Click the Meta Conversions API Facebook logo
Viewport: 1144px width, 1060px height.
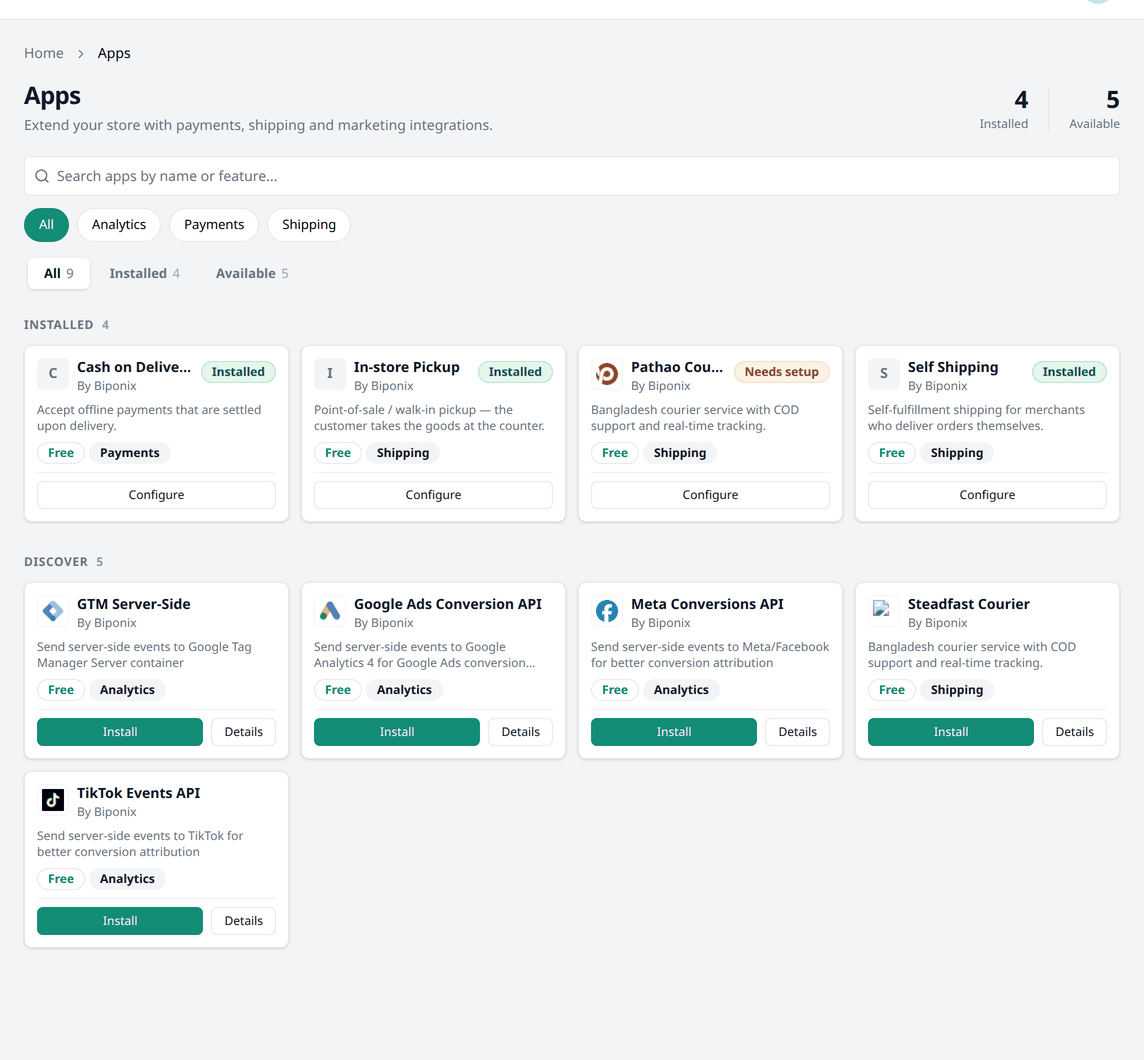(606, 611)
